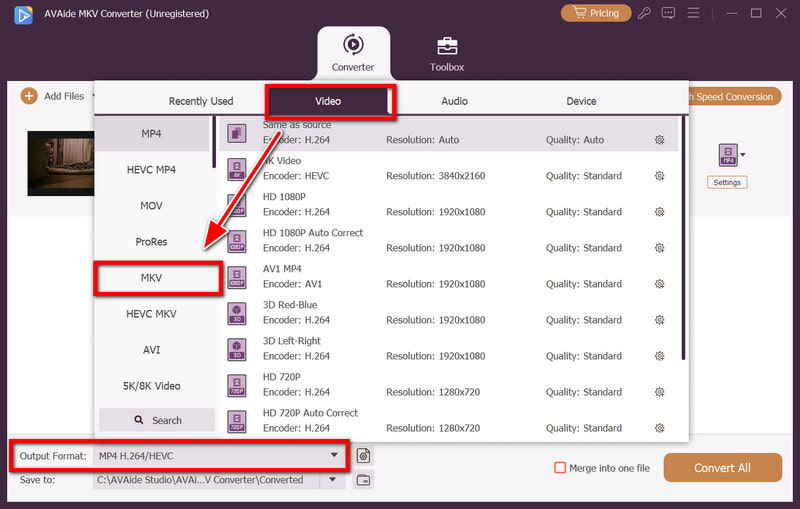
Task: Switch to the Device tab
Action: [581, 101]
